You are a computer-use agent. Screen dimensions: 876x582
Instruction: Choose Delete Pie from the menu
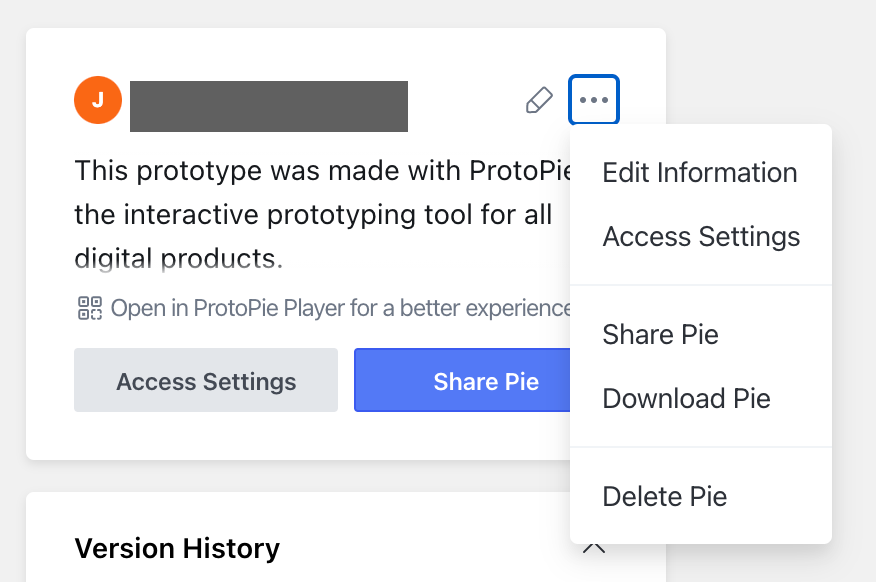coord(664,496)
